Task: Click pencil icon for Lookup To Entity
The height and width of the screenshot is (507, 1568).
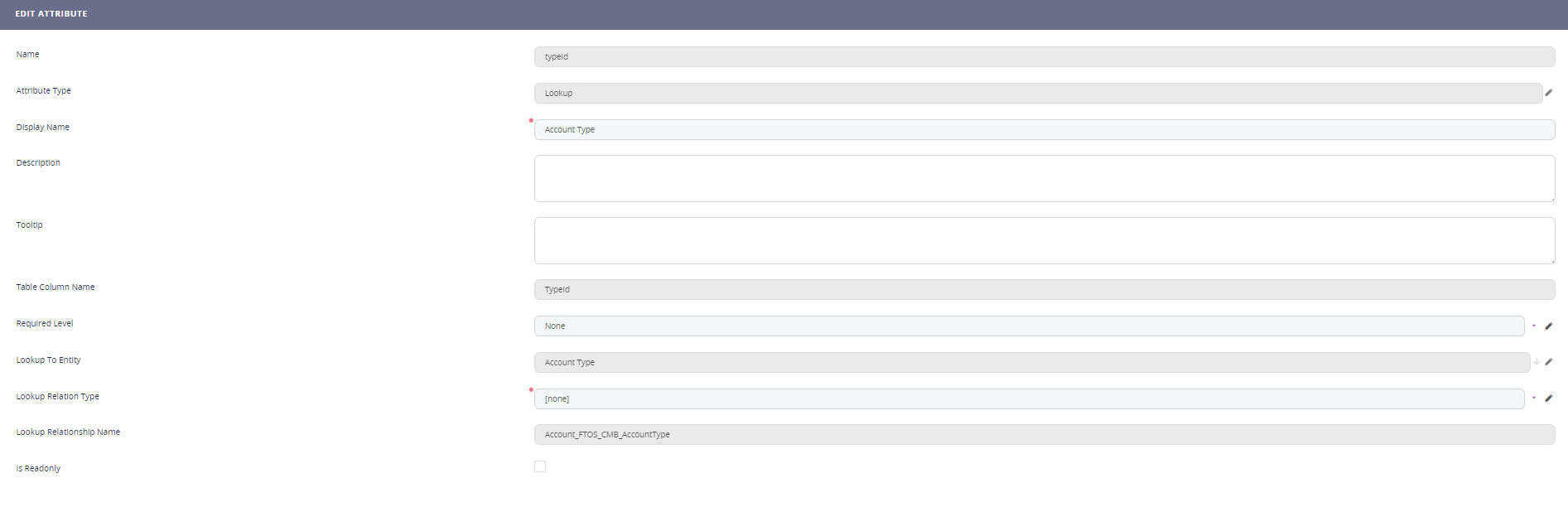Action: [1548, 362]
